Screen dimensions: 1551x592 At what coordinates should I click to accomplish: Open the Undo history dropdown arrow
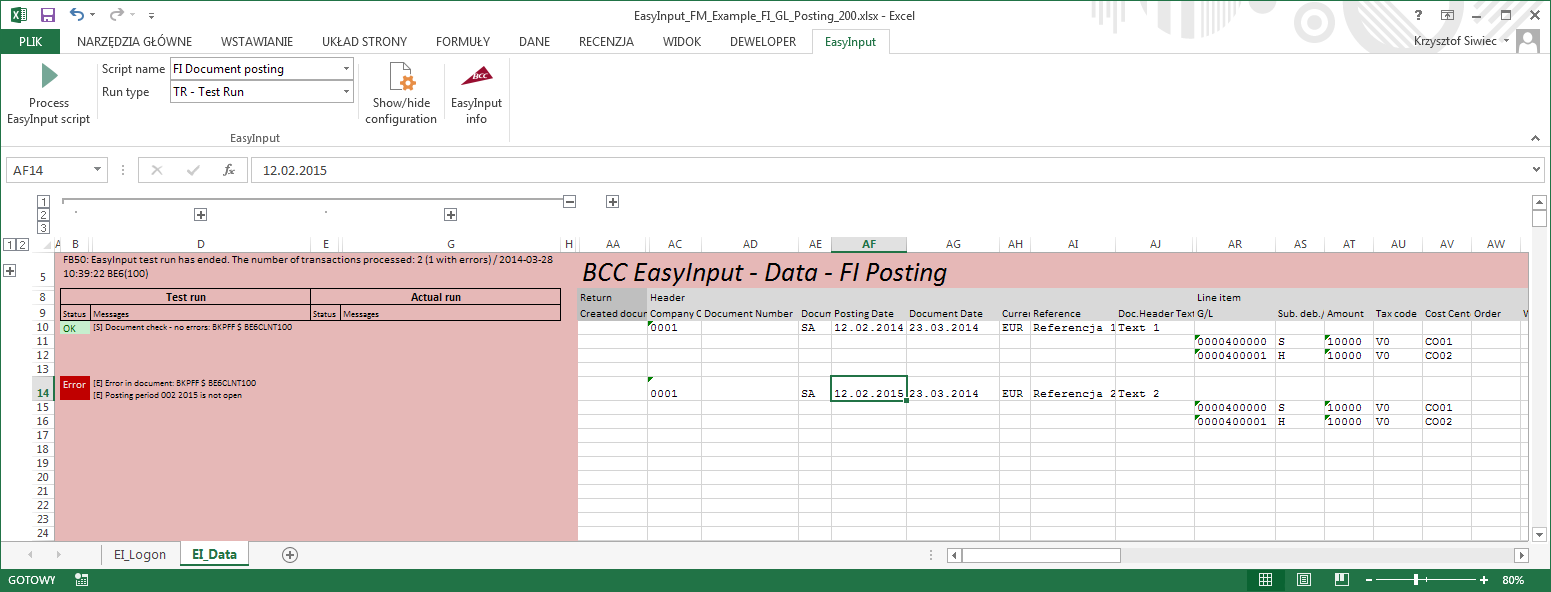click(93, 15)
